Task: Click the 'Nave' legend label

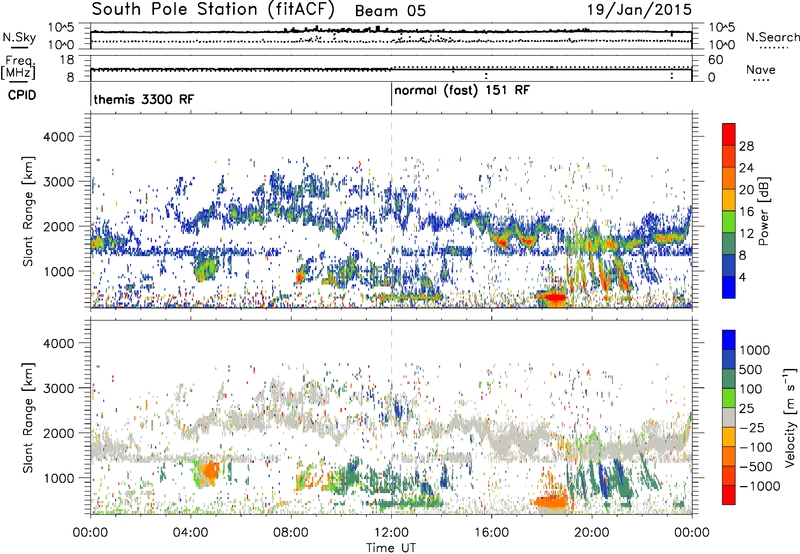Action: 761,70
